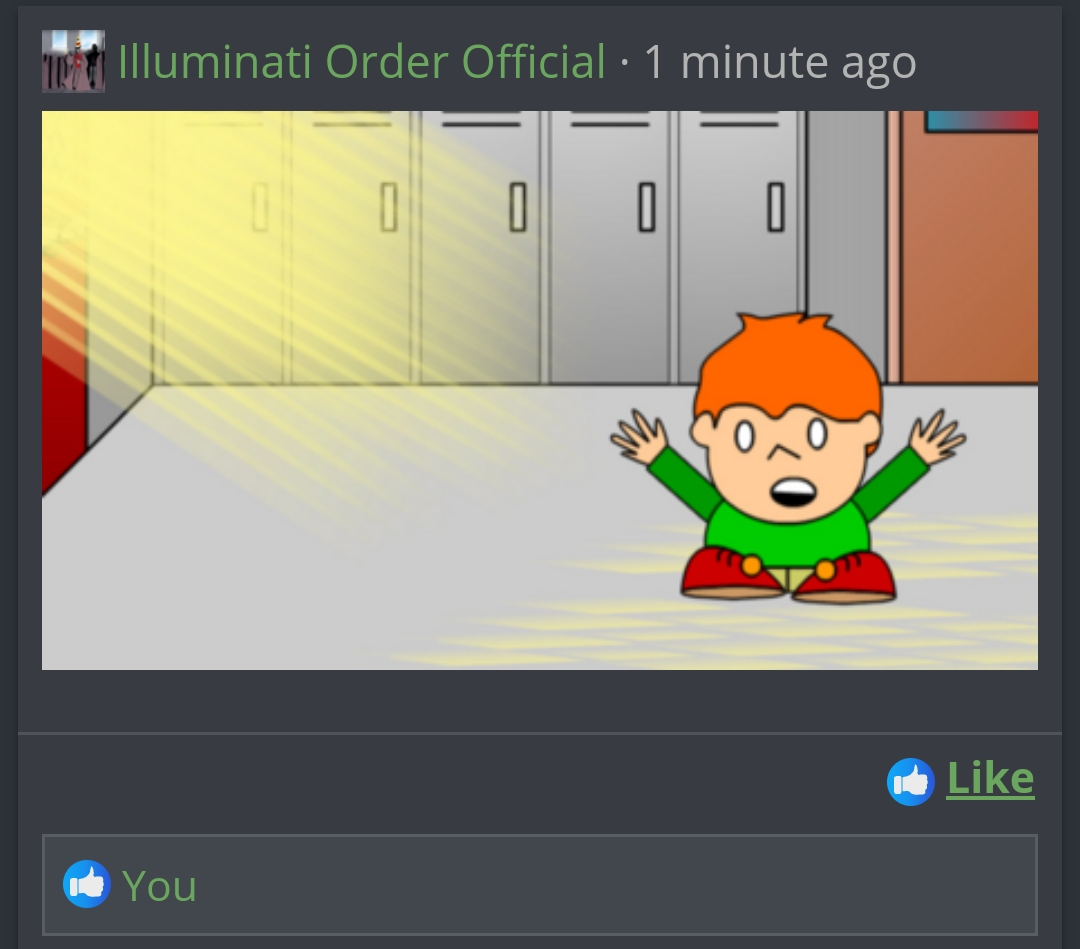This screenshot has width=1080, height=949.
Task: Click the blue thumbs-up icon beside Like
Action: 911,782
